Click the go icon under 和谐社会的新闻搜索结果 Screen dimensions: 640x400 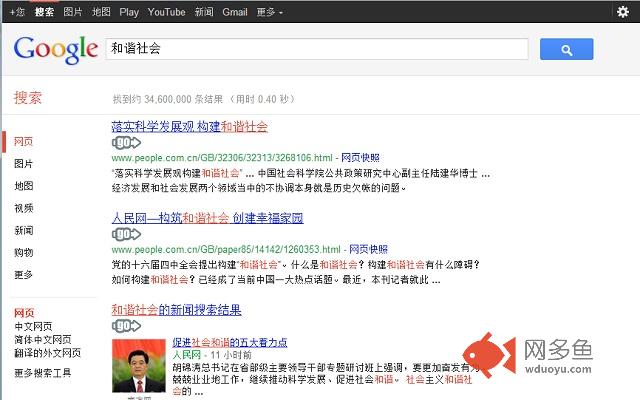click(126, 326)
